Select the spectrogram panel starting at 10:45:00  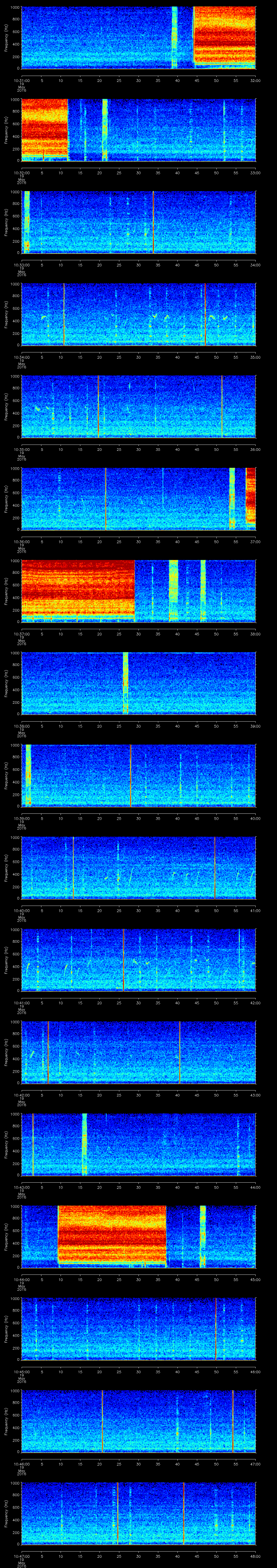pos(139,1329)
